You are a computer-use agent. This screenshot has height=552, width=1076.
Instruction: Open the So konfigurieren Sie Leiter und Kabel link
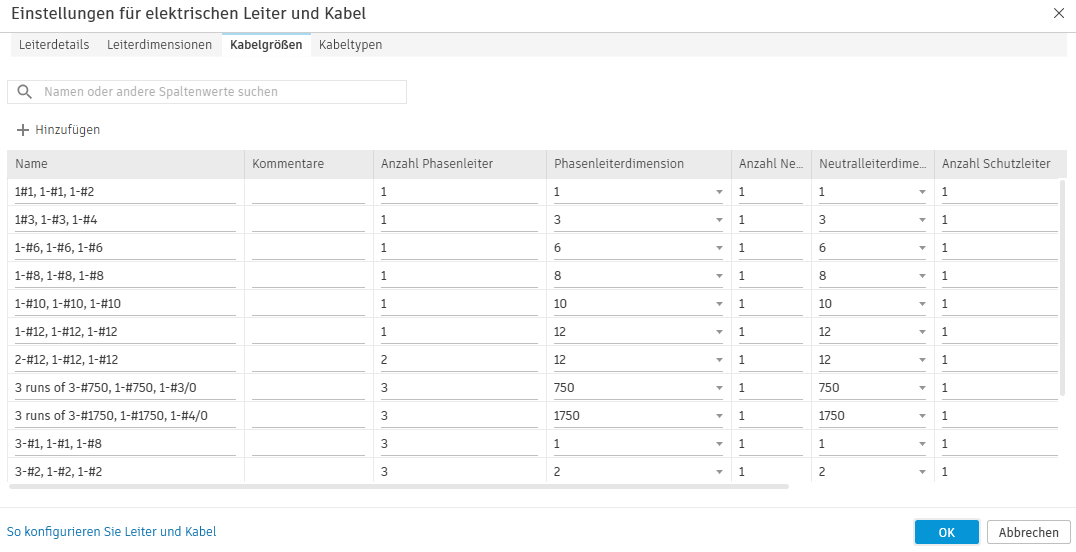click(111, 532)
